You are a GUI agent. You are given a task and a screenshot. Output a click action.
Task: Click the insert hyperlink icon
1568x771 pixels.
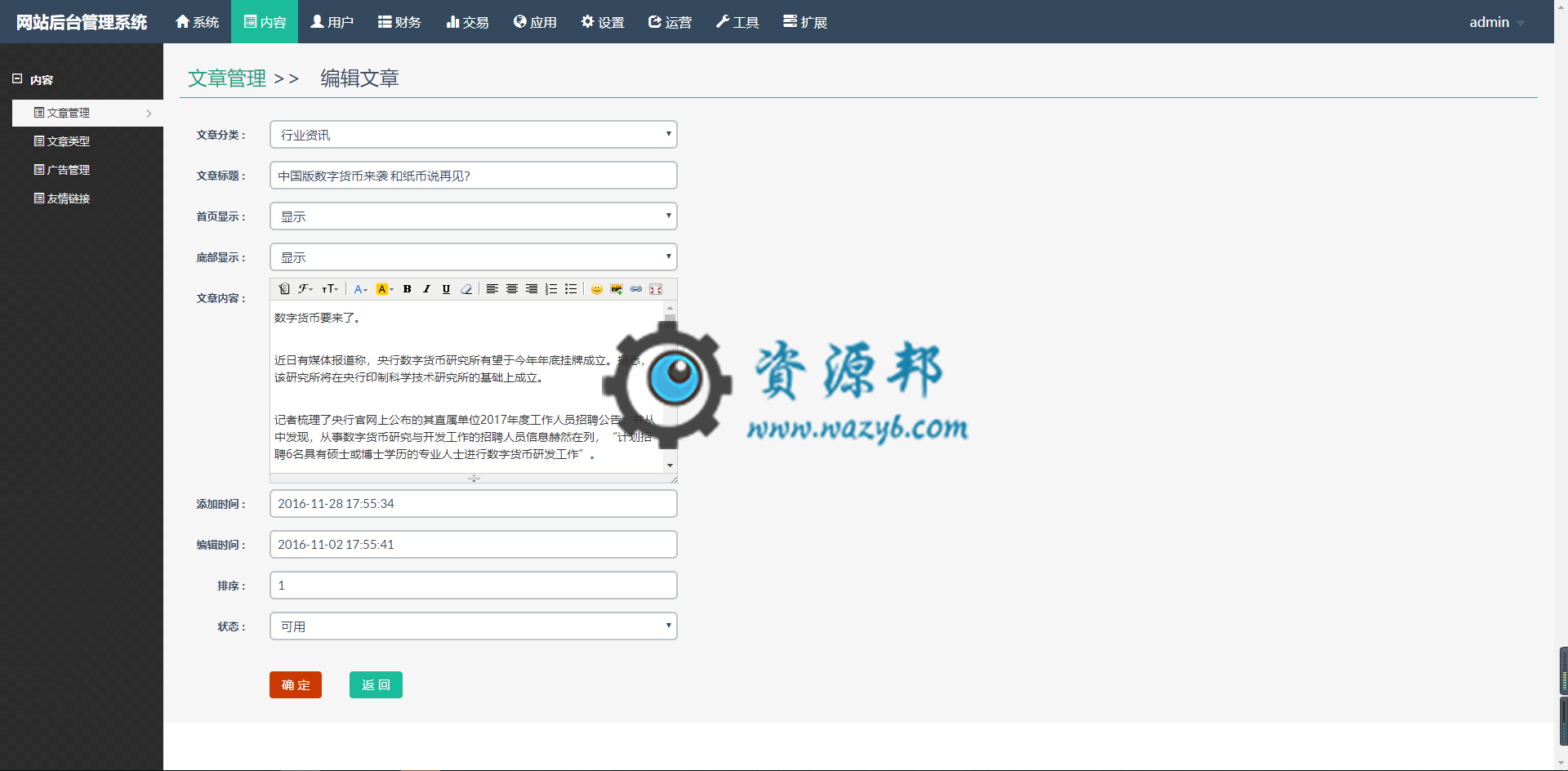point(636,289)
